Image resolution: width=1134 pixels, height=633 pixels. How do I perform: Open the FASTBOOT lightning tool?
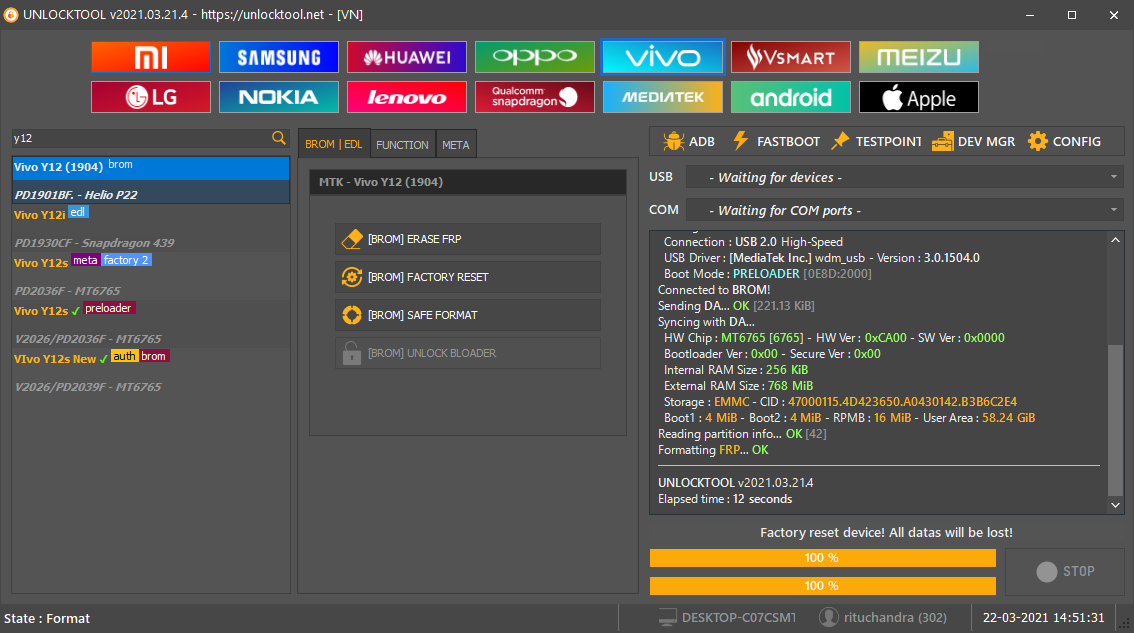tap(775, 141)
